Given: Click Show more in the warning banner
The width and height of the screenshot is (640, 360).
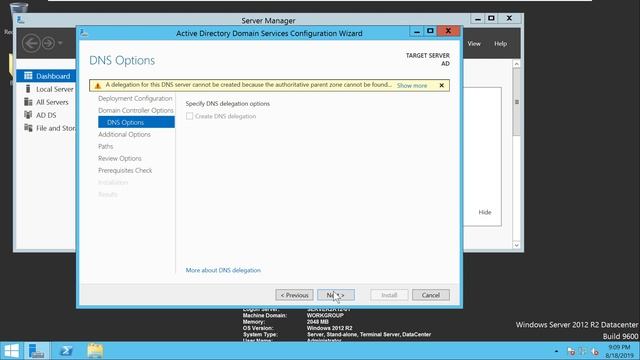Looking at the screenshot, I should (x=412, y=85).
